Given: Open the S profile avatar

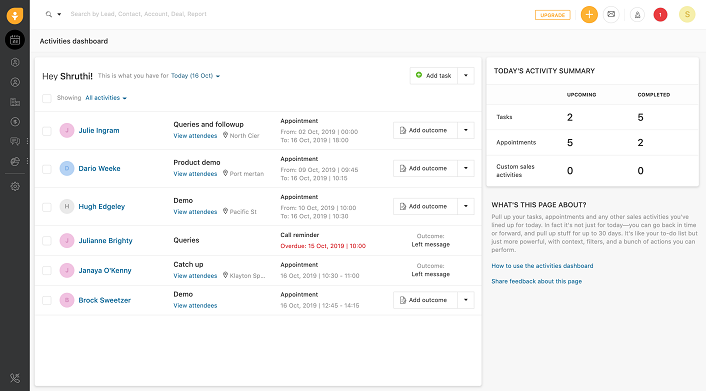Looking at the screenshot, I should (x=687, y=14).
